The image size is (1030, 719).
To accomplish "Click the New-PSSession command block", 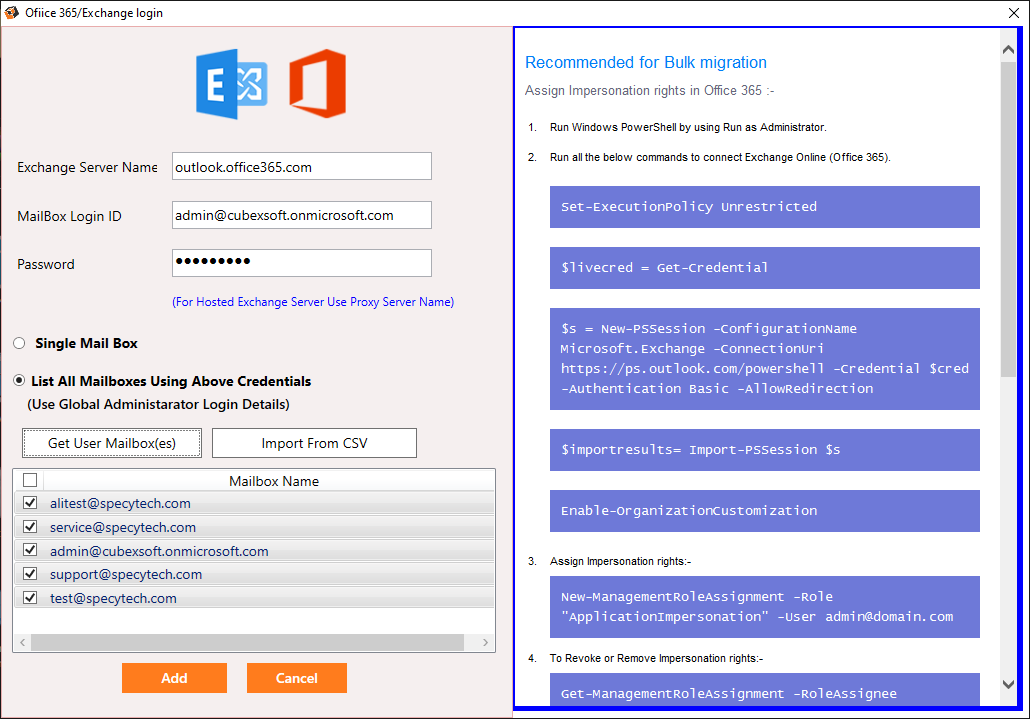I will click(x=765, y=359).
